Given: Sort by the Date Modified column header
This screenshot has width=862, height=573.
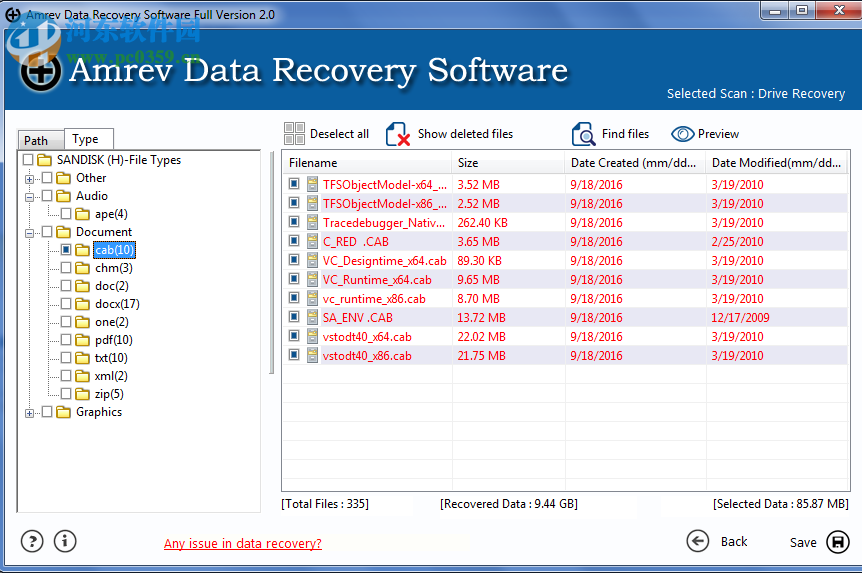Looking at the screenshot, I should [x=777, y=163].
